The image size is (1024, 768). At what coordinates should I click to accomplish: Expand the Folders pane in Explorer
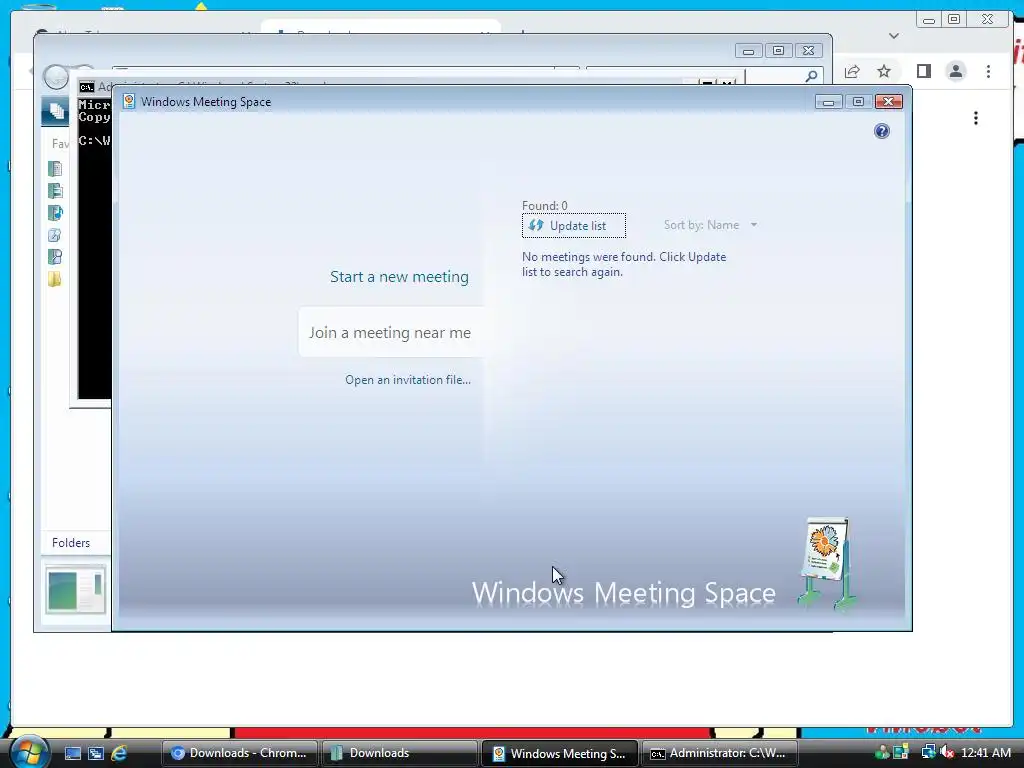click(x=71, y=543)
